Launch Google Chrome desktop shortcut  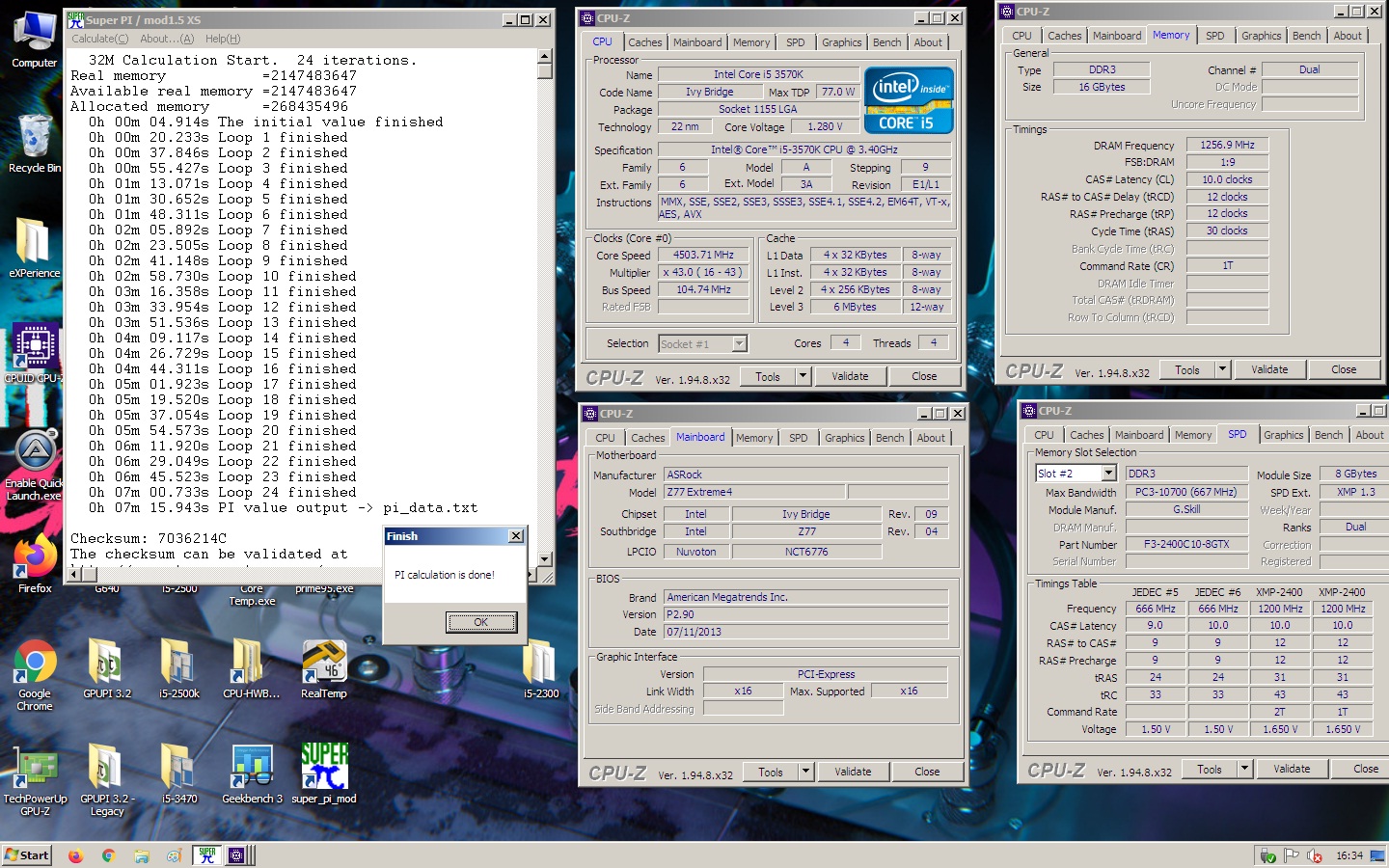tap(35, 675)
